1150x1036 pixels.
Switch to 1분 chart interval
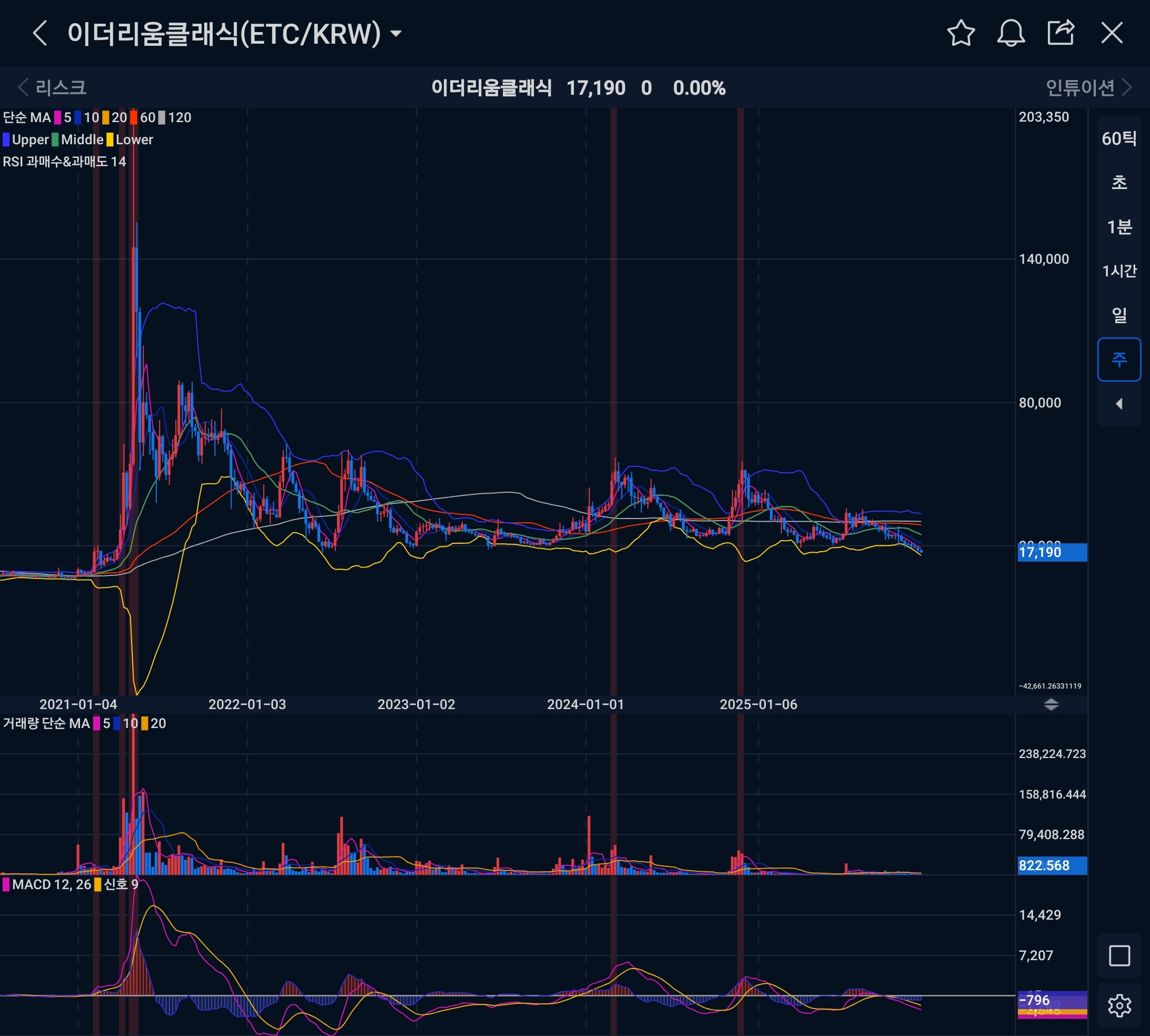1119,227
